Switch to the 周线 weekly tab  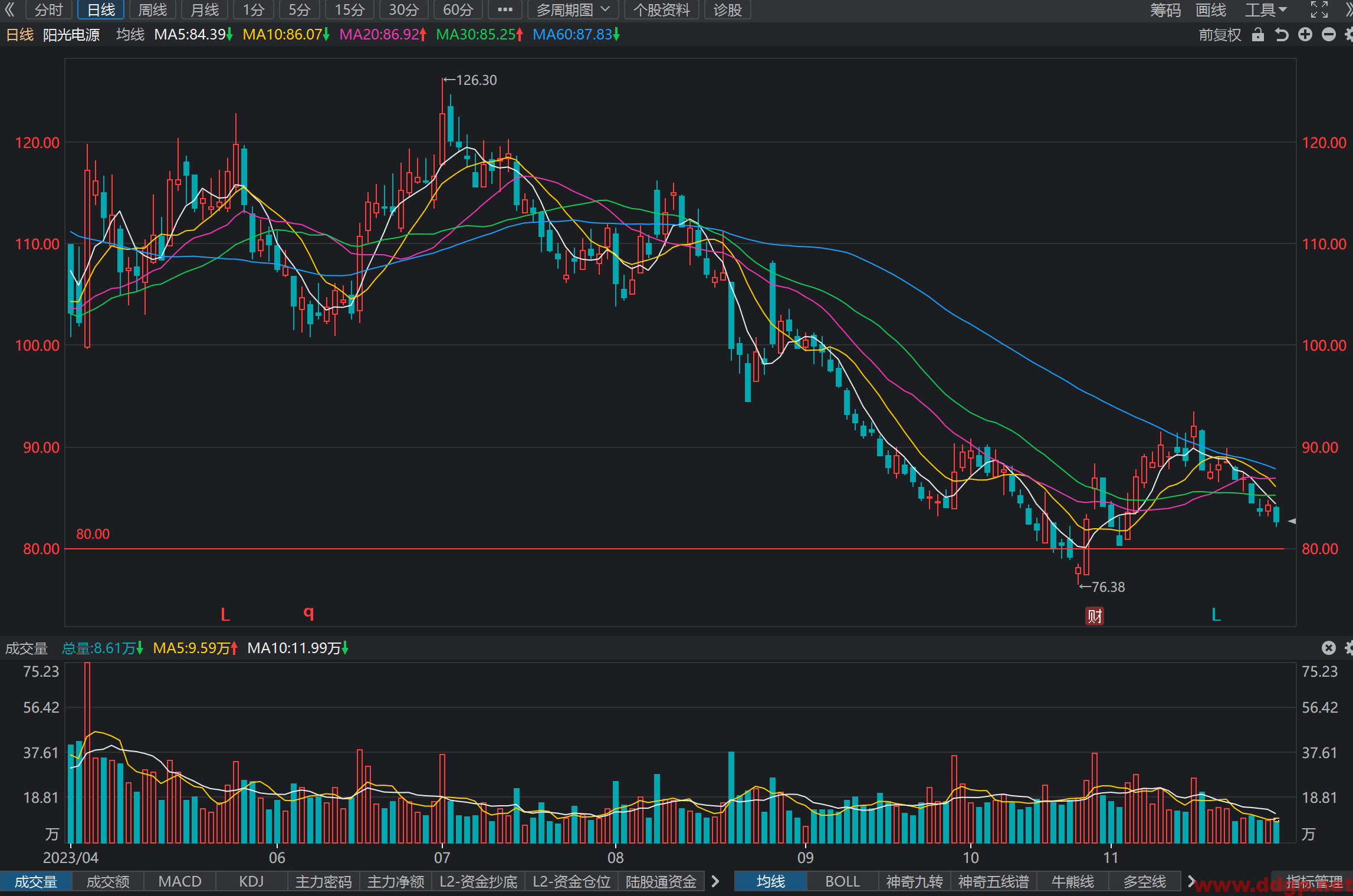click(x=153, y=10)
